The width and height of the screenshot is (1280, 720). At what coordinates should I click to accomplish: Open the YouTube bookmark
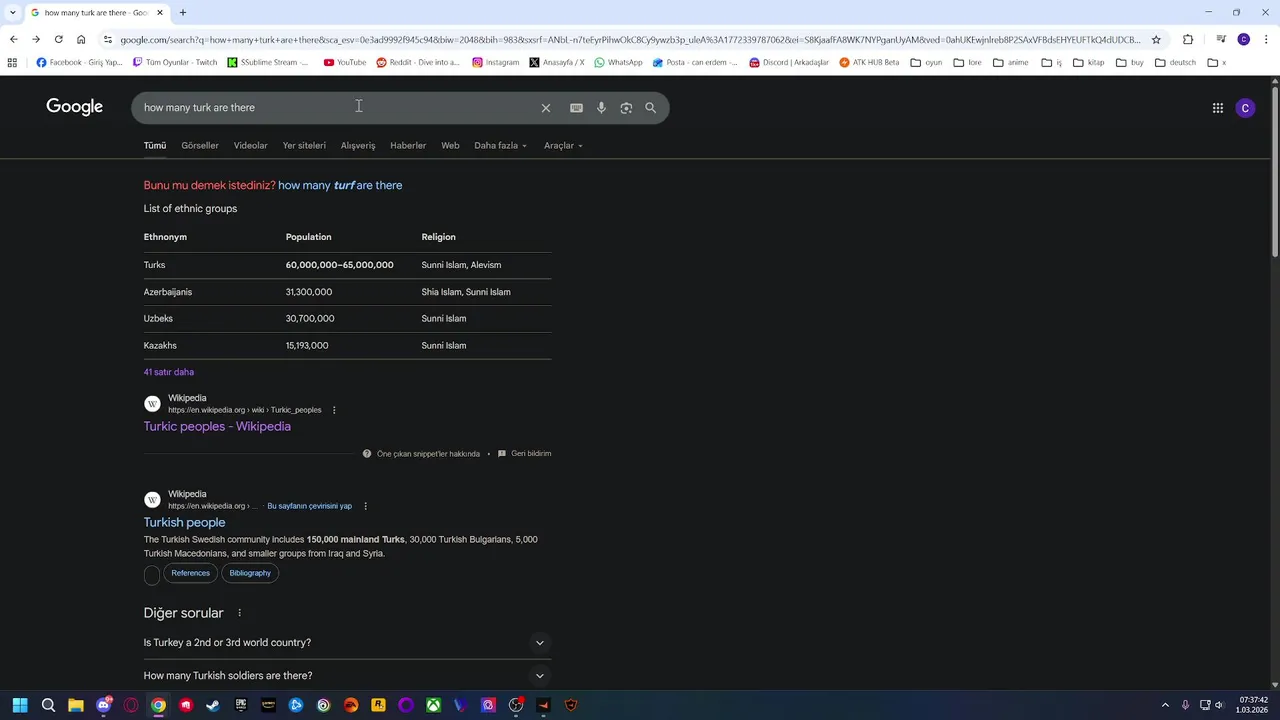(x=345, y=62)
